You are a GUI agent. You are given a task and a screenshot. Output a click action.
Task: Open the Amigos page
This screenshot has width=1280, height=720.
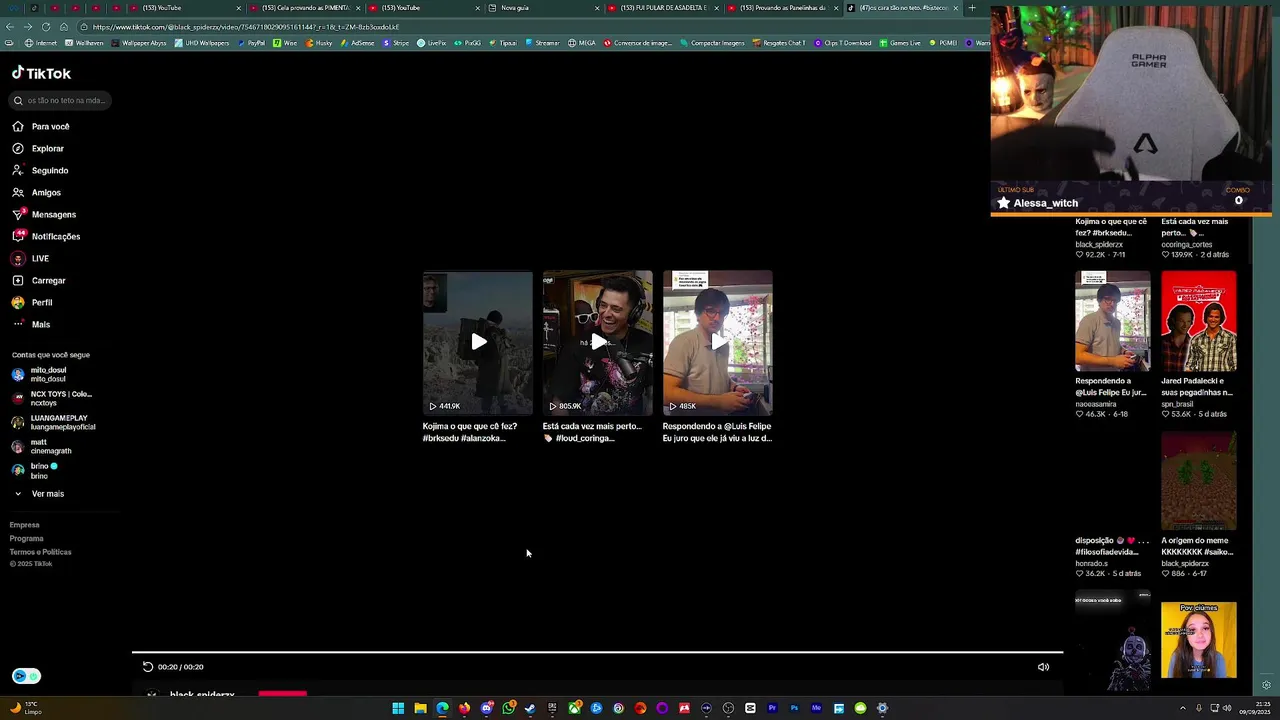tap(36, 192)
